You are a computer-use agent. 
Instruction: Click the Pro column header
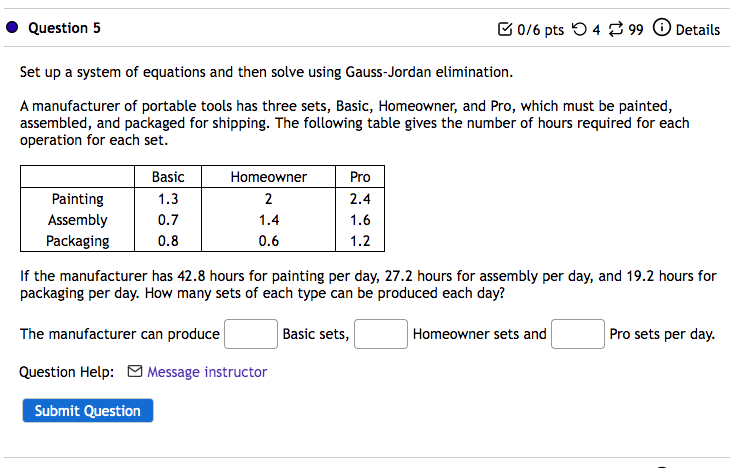[x=360, y=177]
